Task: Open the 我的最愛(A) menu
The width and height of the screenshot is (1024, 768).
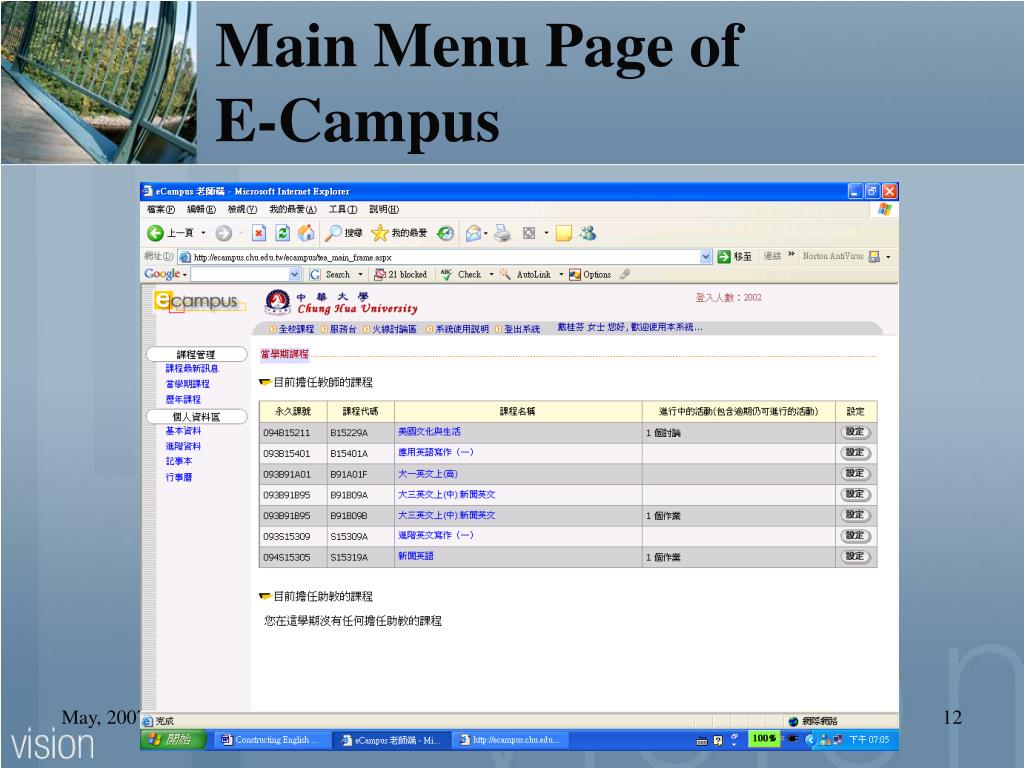Action: 293,210
